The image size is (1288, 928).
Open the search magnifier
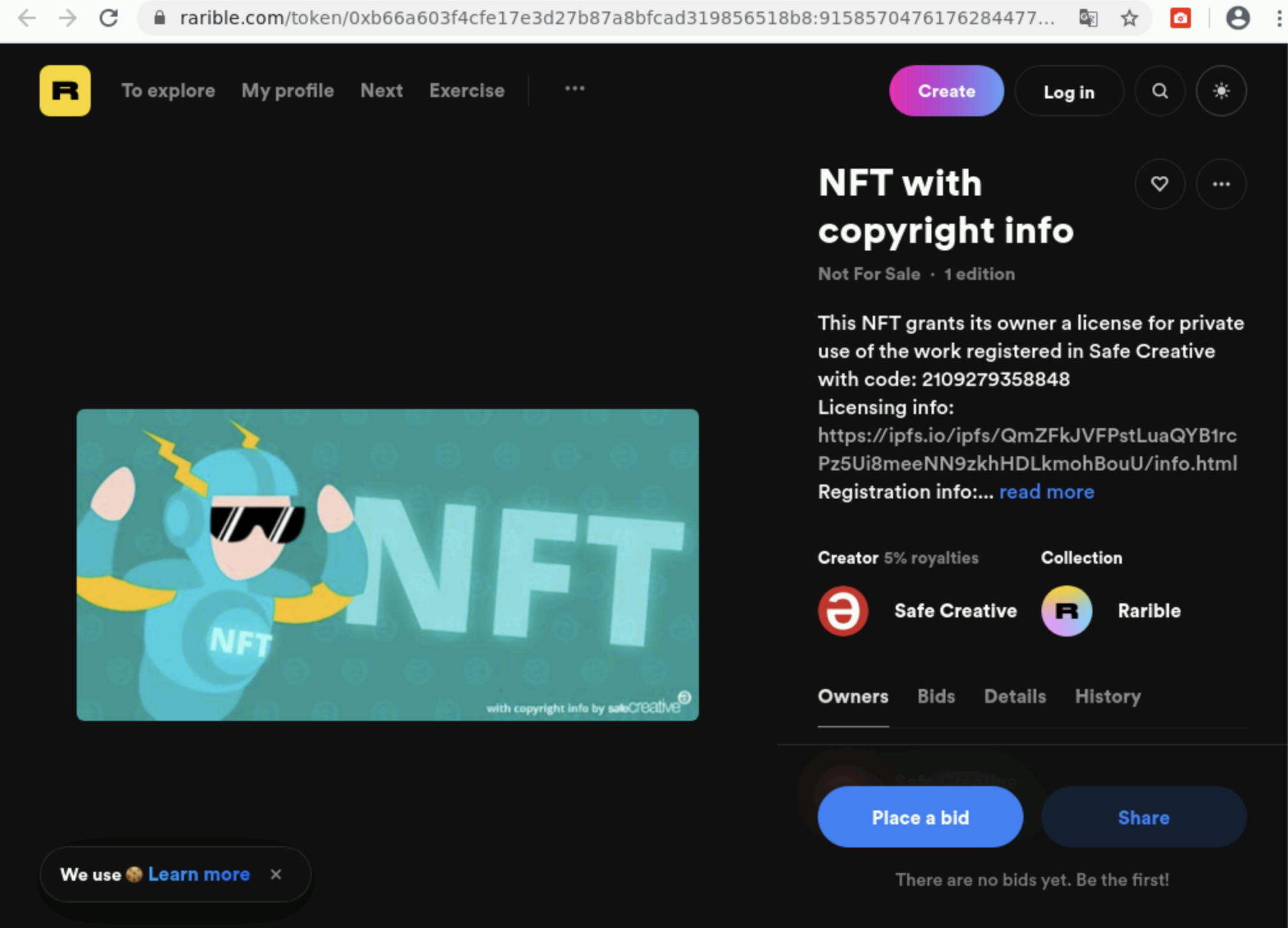tap(1160, 91)
